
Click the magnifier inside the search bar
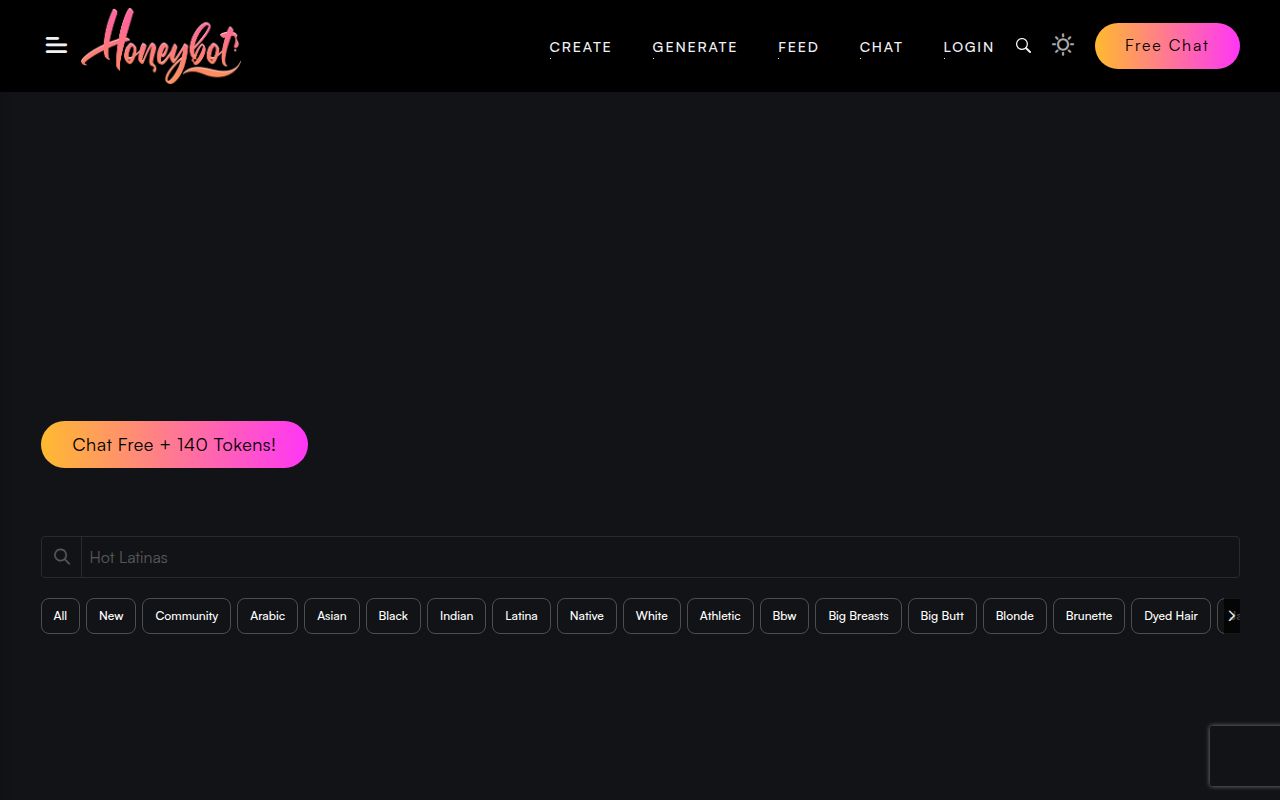pos(61,556)
